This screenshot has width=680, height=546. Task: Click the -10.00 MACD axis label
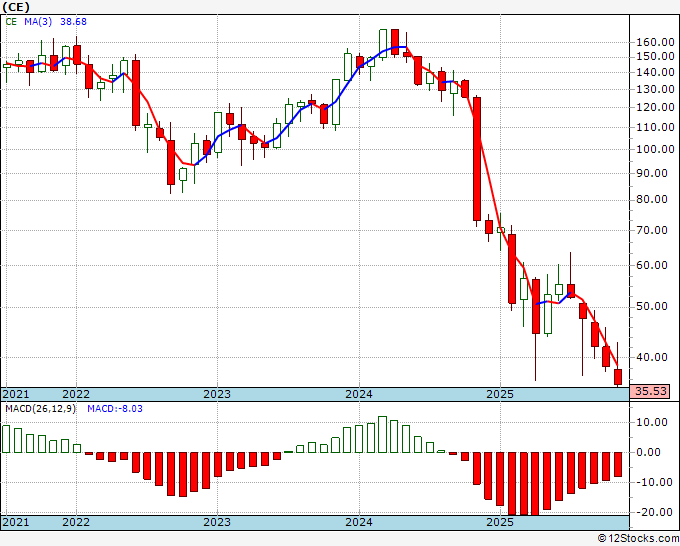tap(652, 482)
